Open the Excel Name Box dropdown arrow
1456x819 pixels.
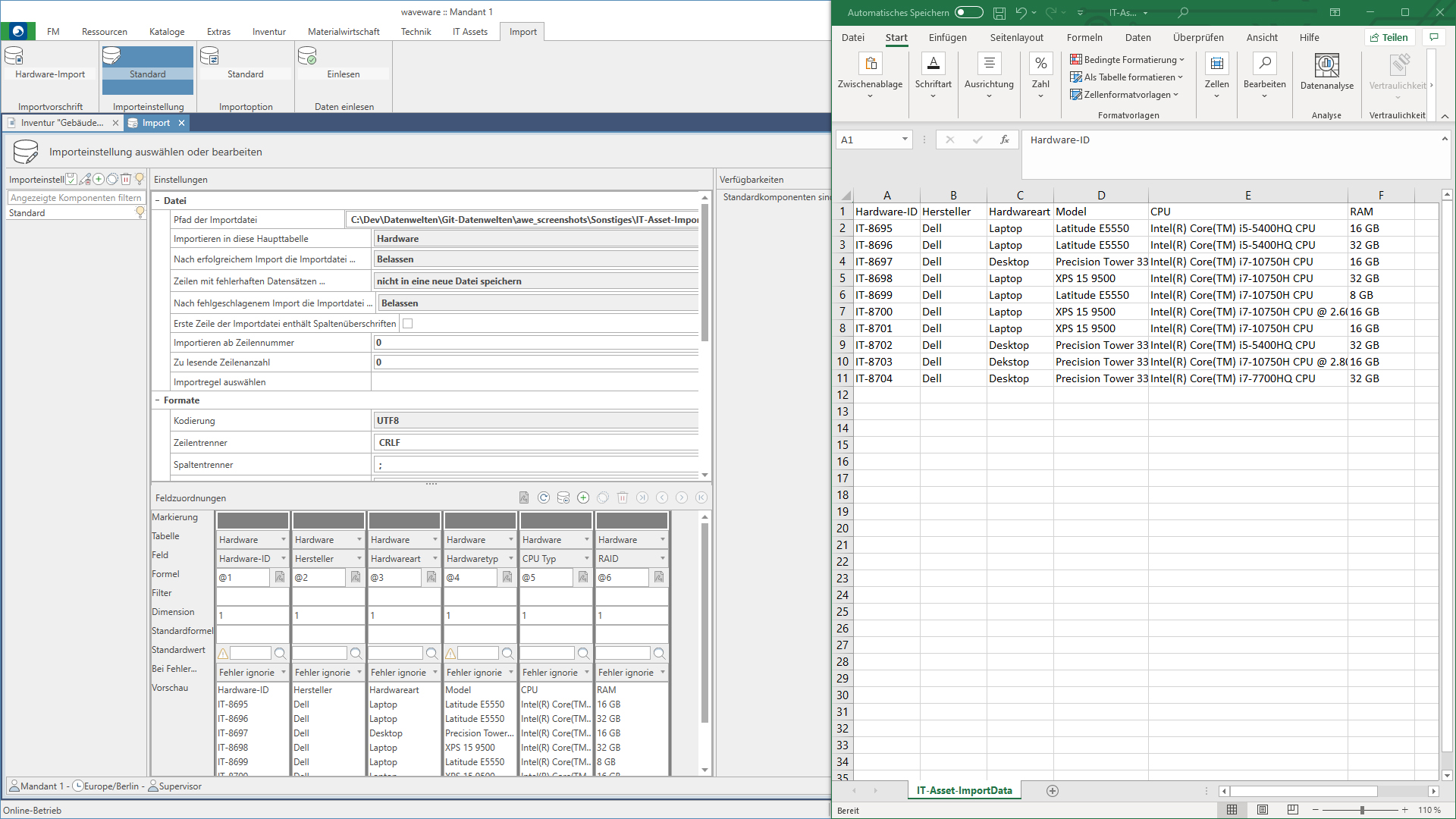905,140
